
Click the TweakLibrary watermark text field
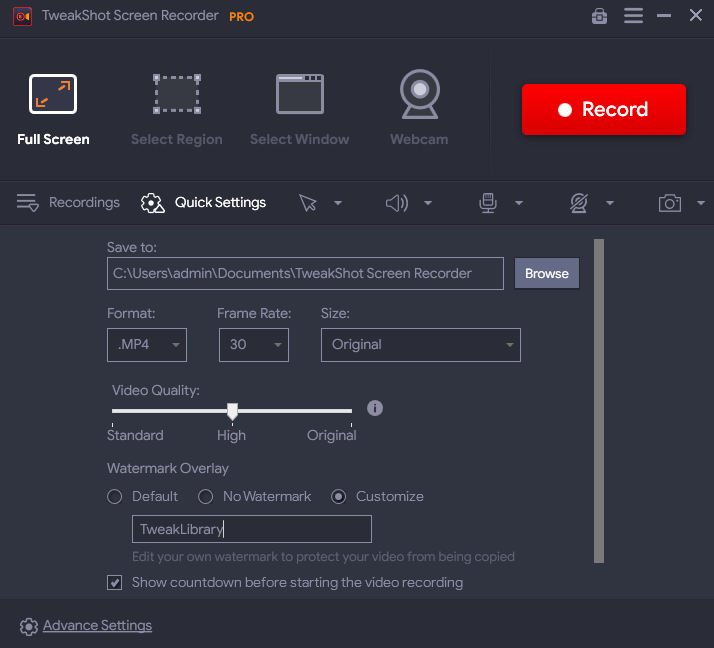coord(252,529)
